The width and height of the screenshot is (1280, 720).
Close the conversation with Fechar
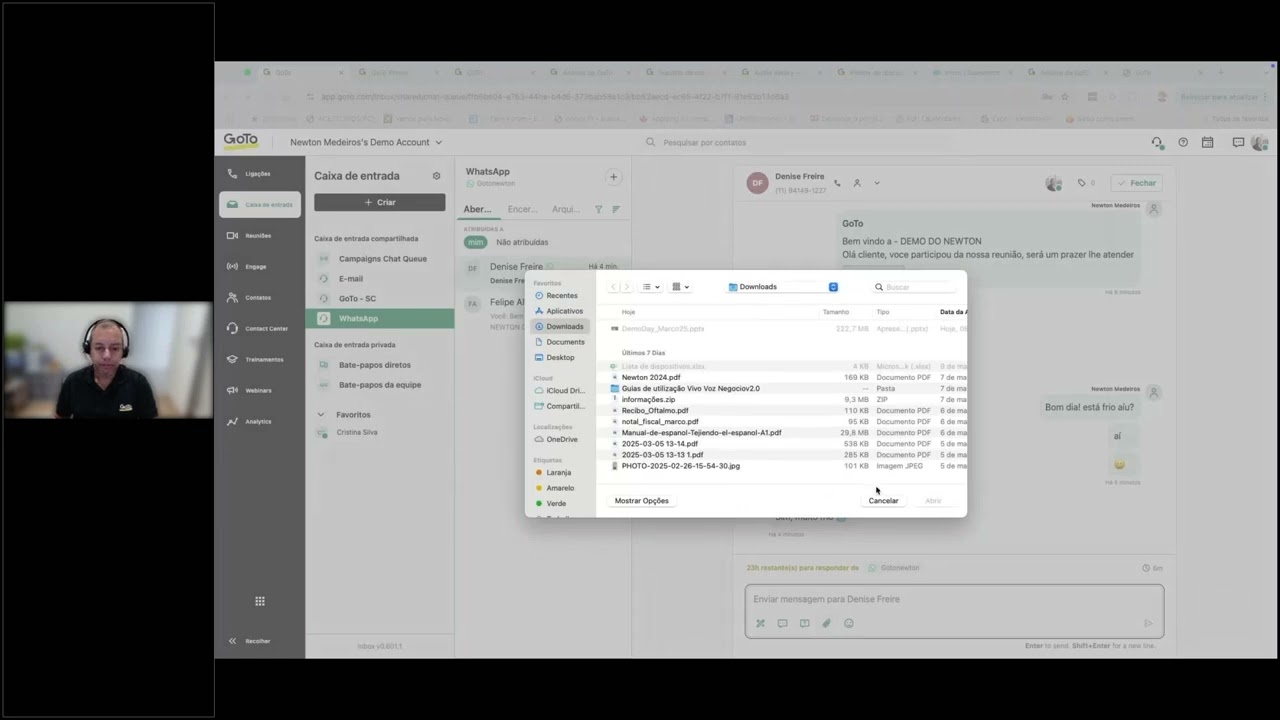click(x=1137, y=183)
